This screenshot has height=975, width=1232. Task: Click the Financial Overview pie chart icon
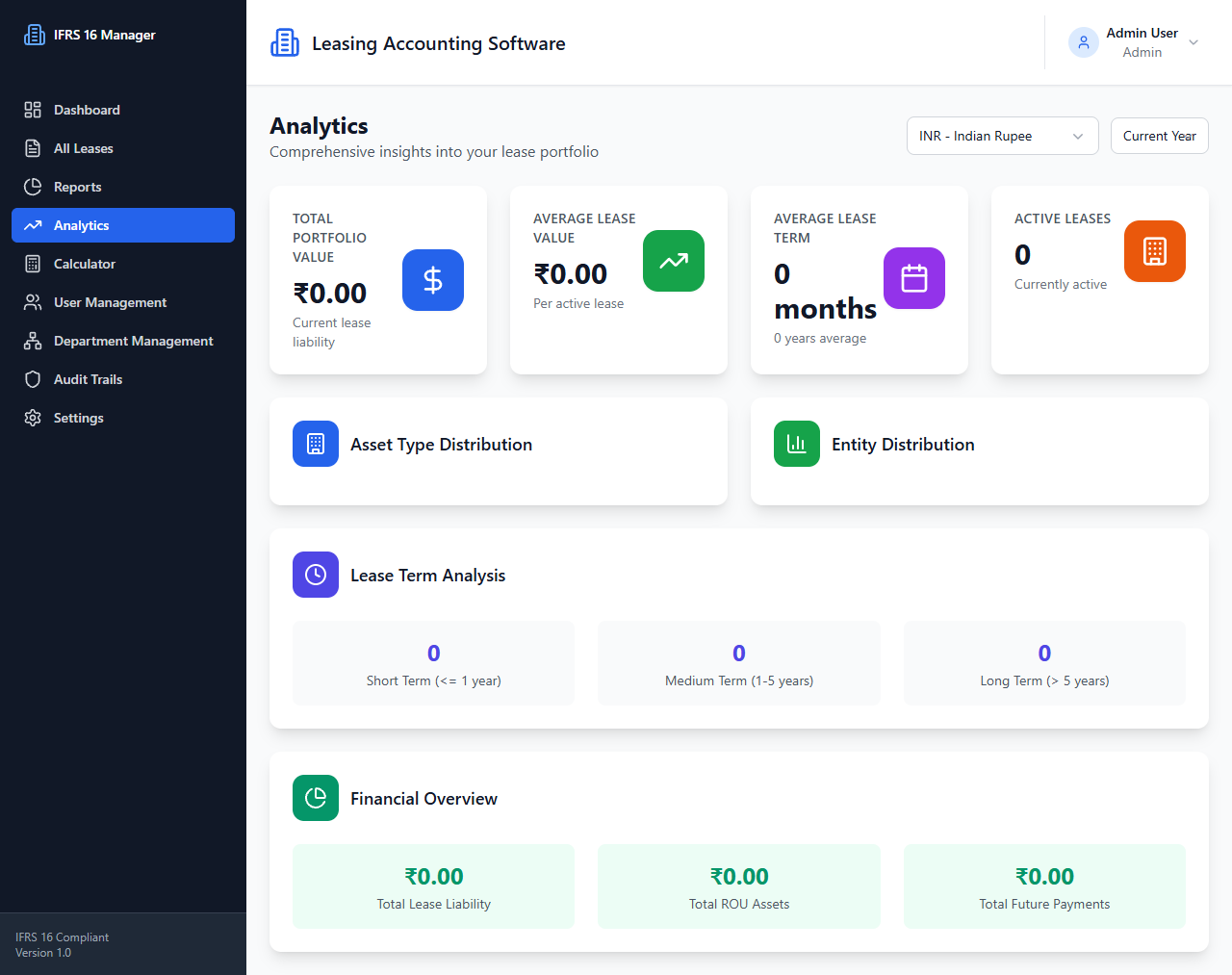tap(316, 798)
